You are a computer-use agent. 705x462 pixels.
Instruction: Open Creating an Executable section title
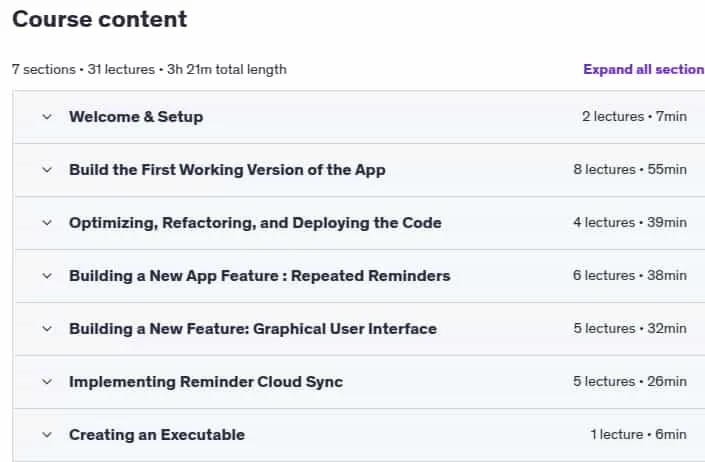coord(157,435)
